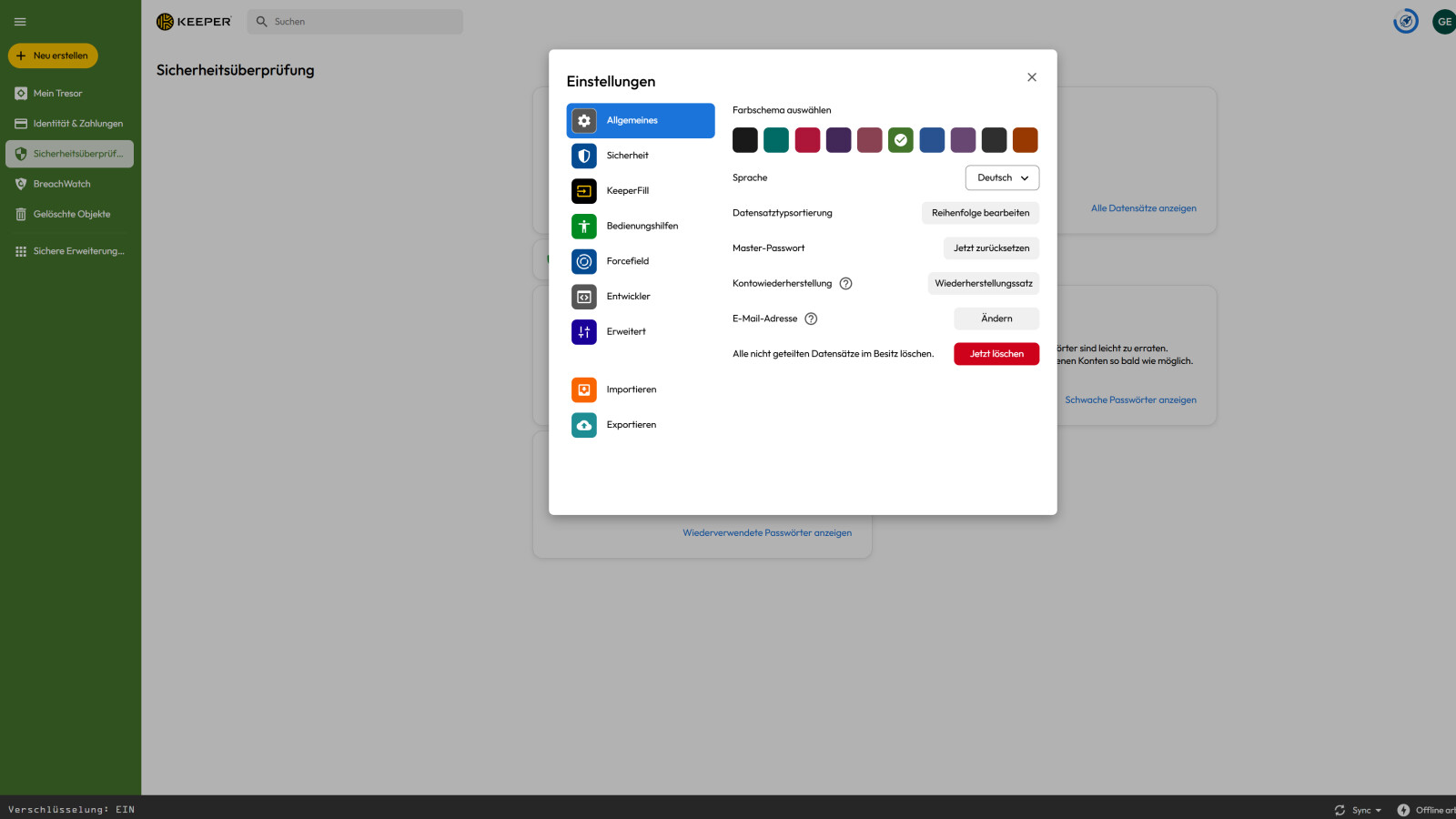Click the help icon beside E-Mail-Adresse
The height and width of the screenshot is (819, 1456).
click(811, 318)
